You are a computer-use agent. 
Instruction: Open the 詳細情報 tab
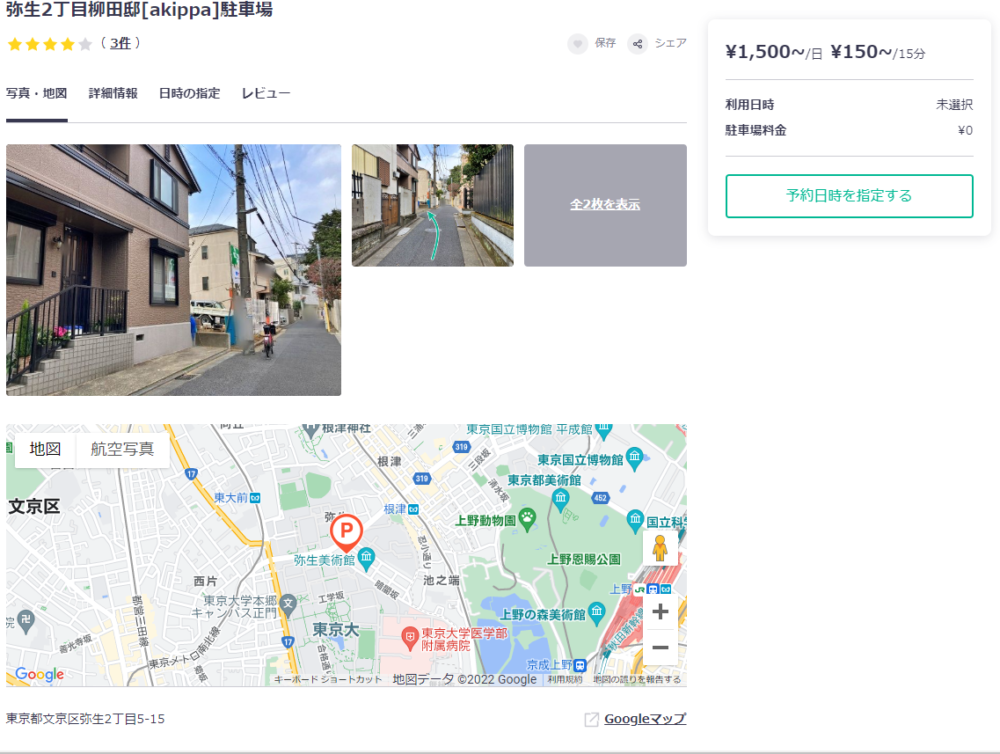click(x=113, y=94)
